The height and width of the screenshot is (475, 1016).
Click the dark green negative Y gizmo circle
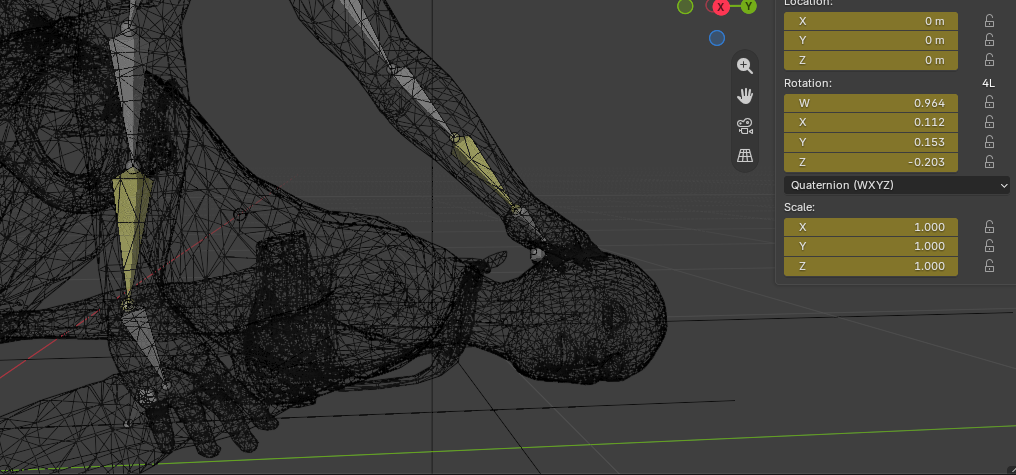tap(685, 6)
